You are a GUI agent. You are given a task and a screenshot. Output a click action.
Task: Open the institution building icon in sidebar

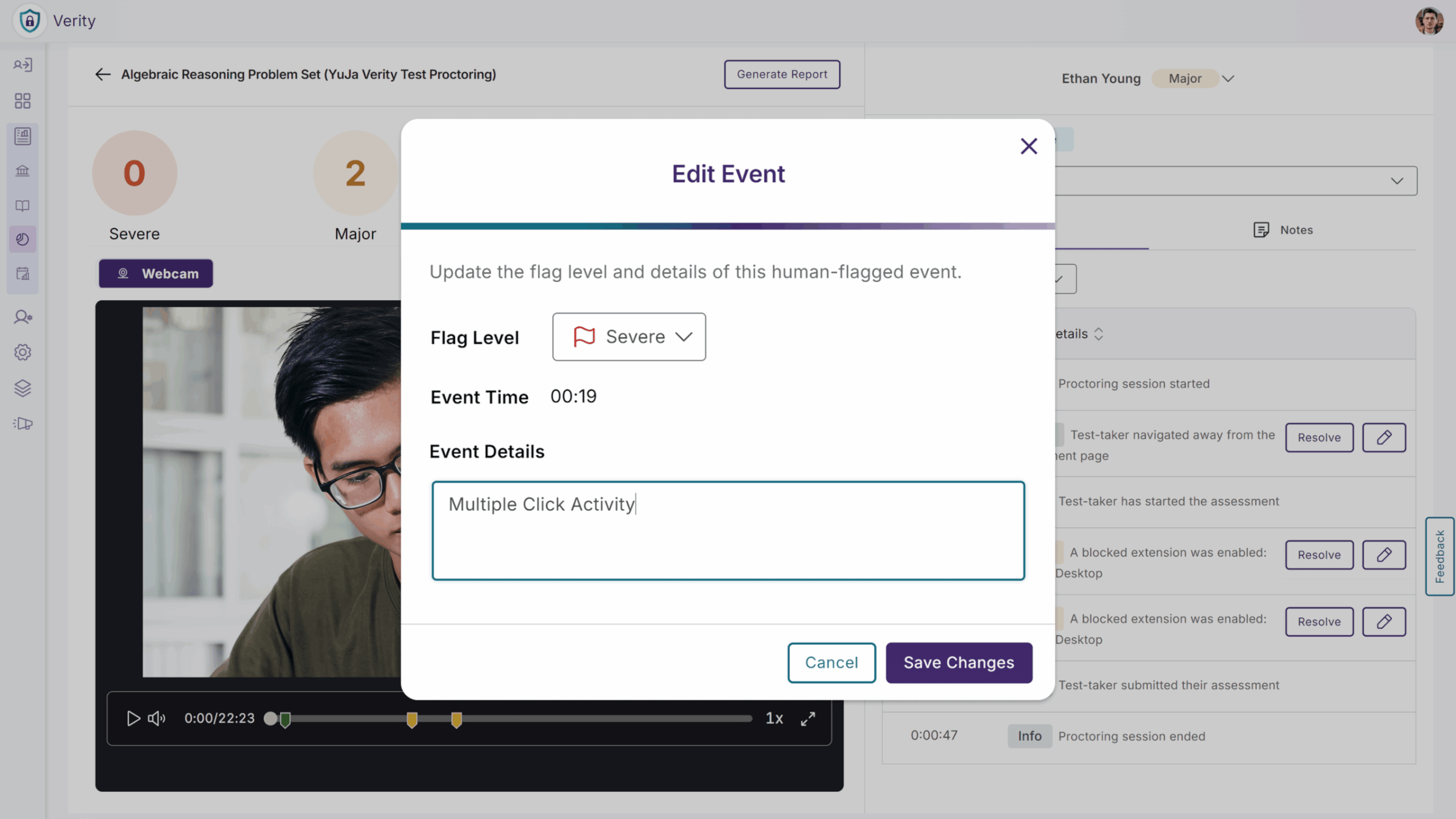[22, 170]
